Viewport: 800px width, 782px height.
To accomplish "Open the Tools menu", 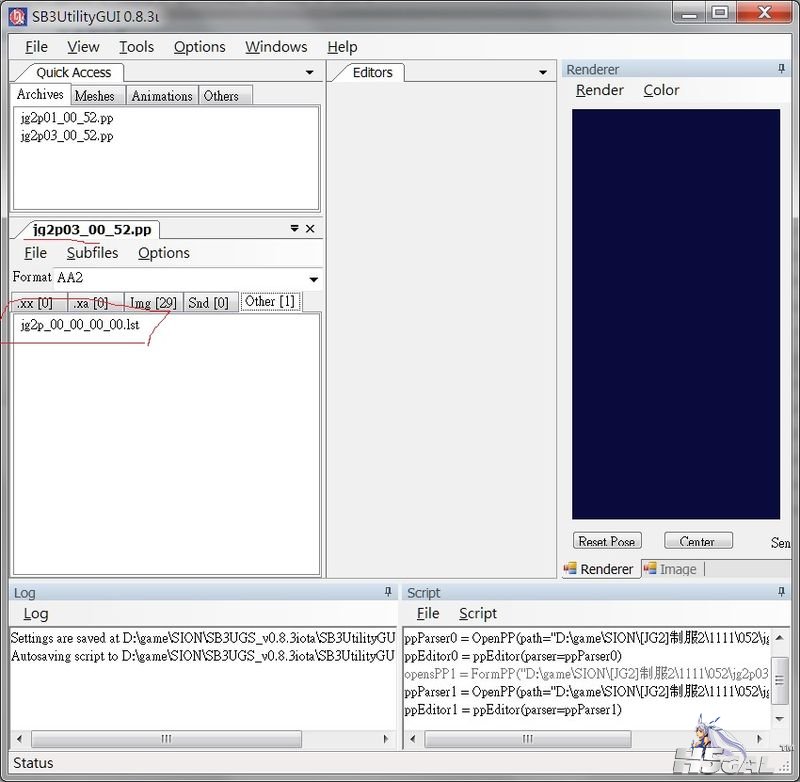I will click(x=136, y=47).
